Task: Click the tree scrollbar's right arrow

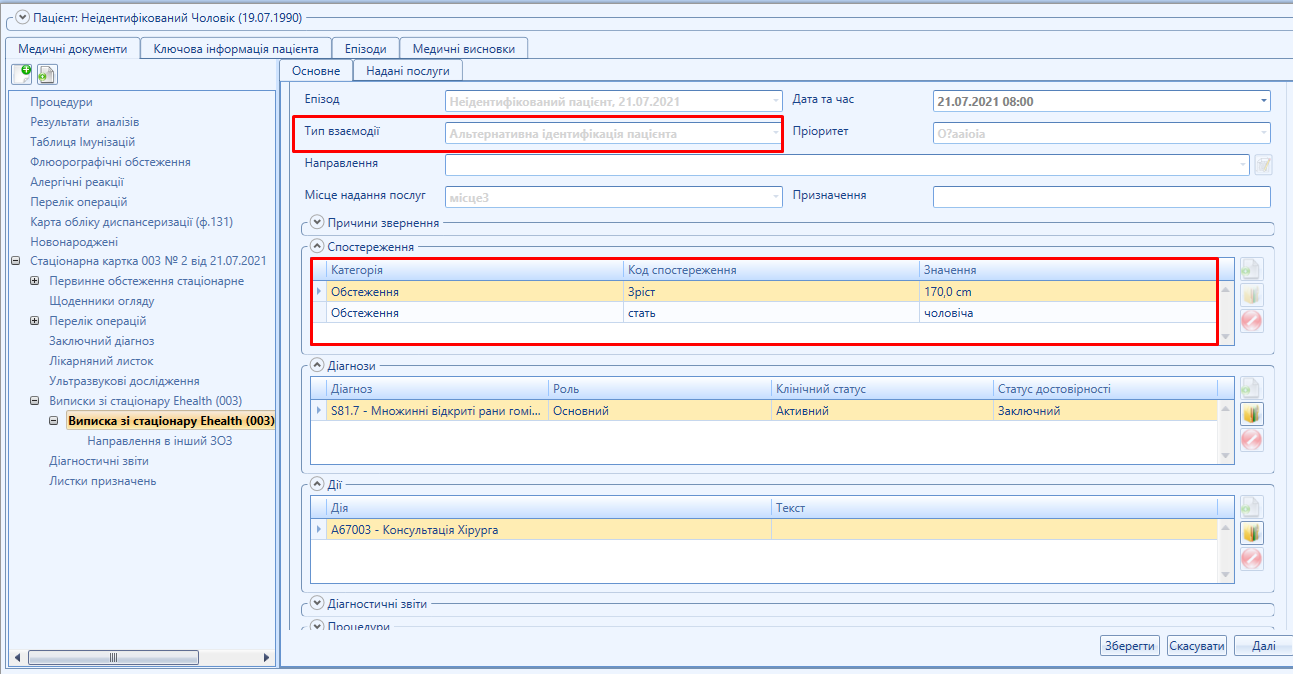Action: (266, 658)
